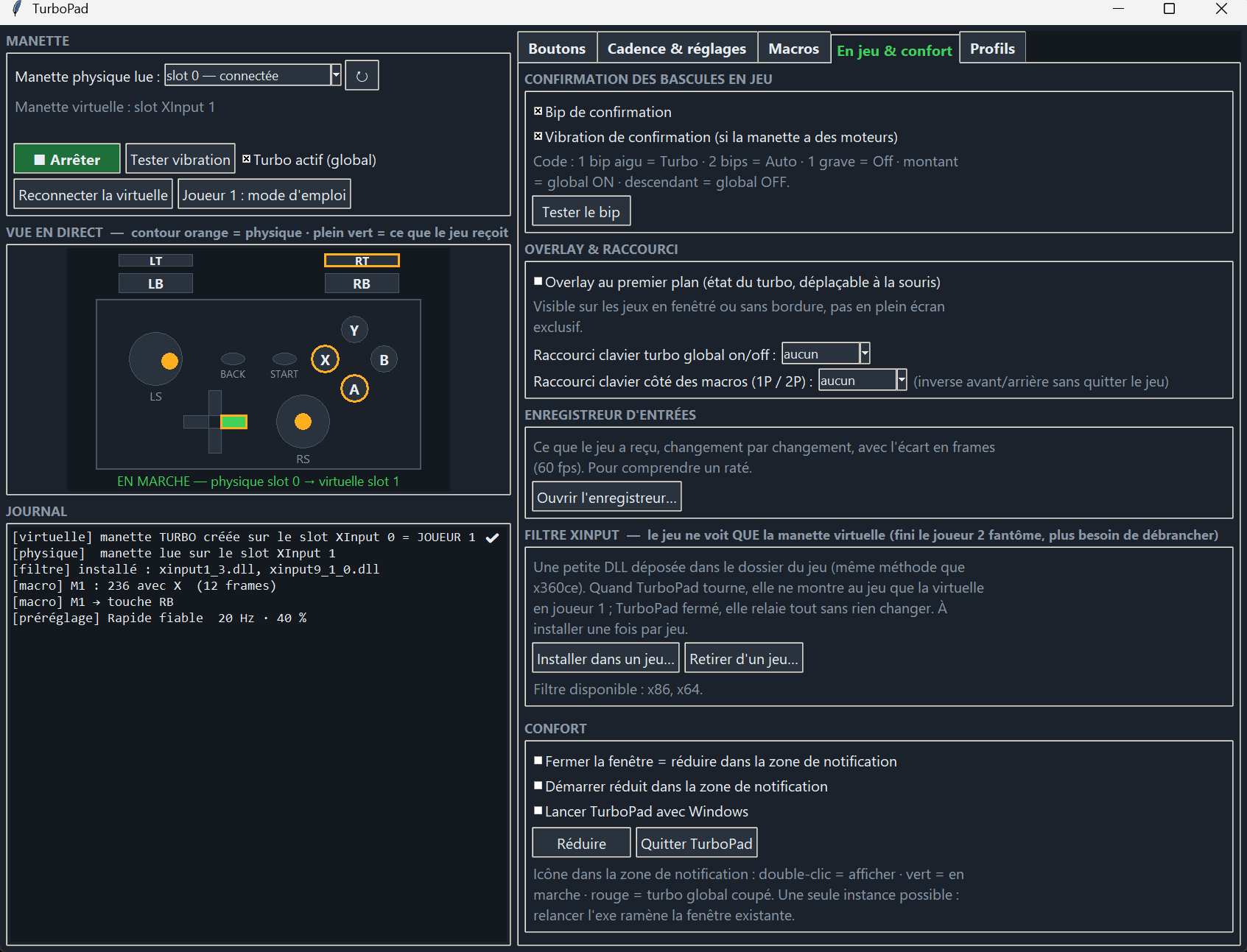Refresh the physical controller list icon
Screen dimensions: 1247x952
[362, 76]
